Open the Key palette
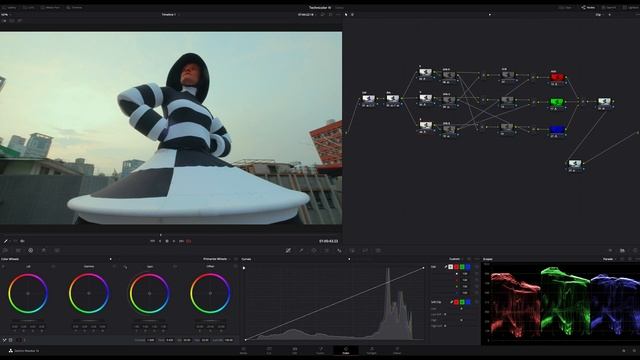The width and height of the screenshot is (640, 360). (352, 250)
